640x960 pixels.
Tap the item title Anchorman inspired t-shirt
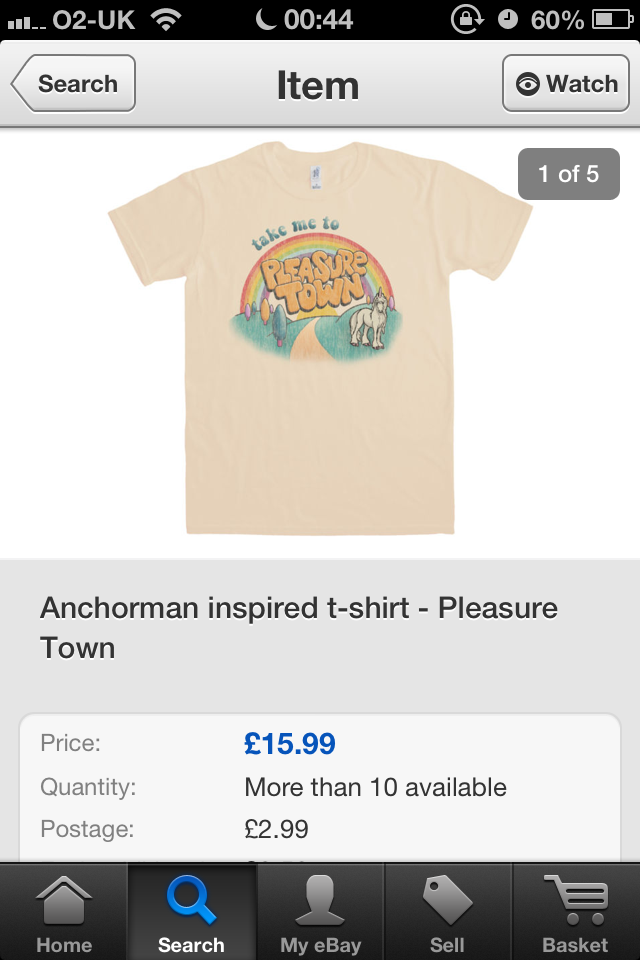pos(298,627)
